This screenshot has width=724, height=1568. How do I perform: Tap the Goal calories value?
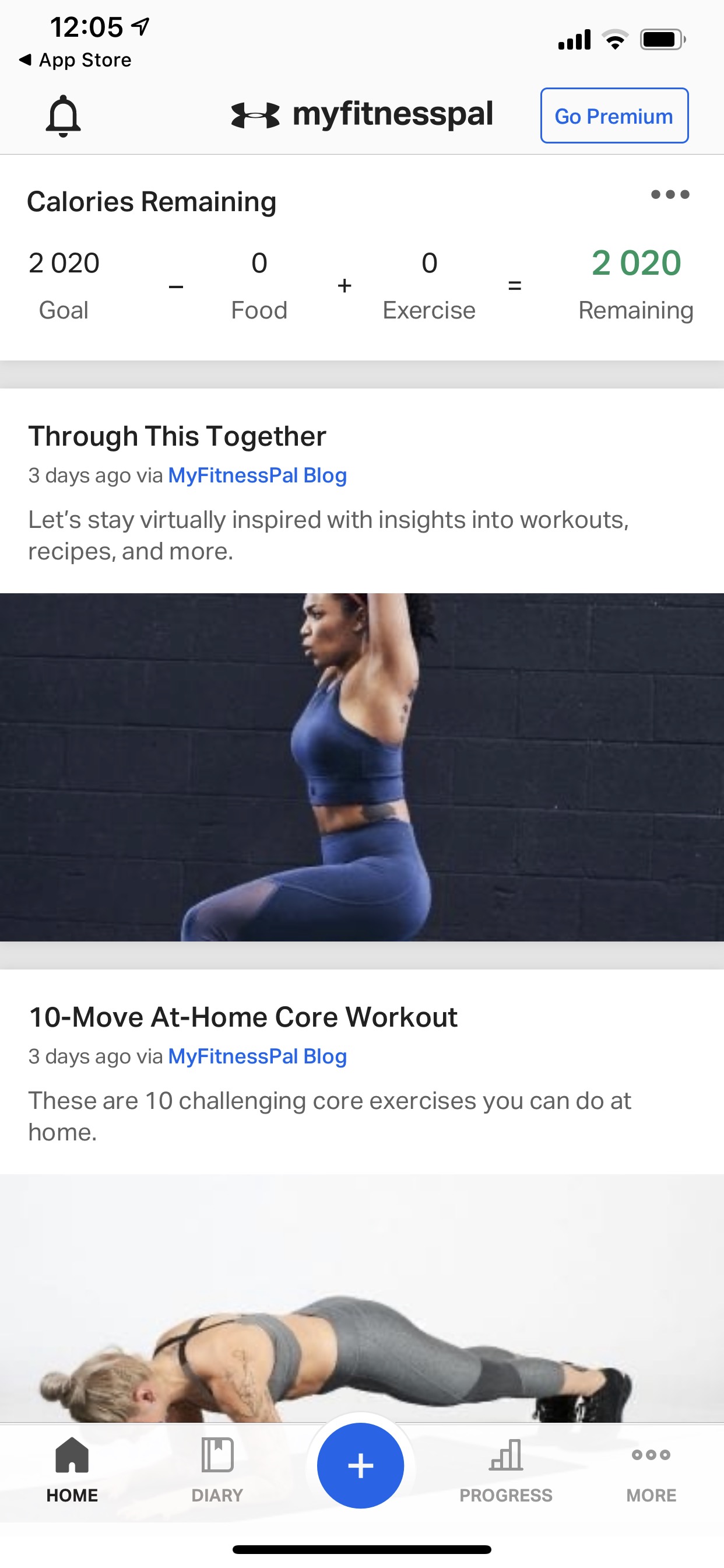point(64,263)
